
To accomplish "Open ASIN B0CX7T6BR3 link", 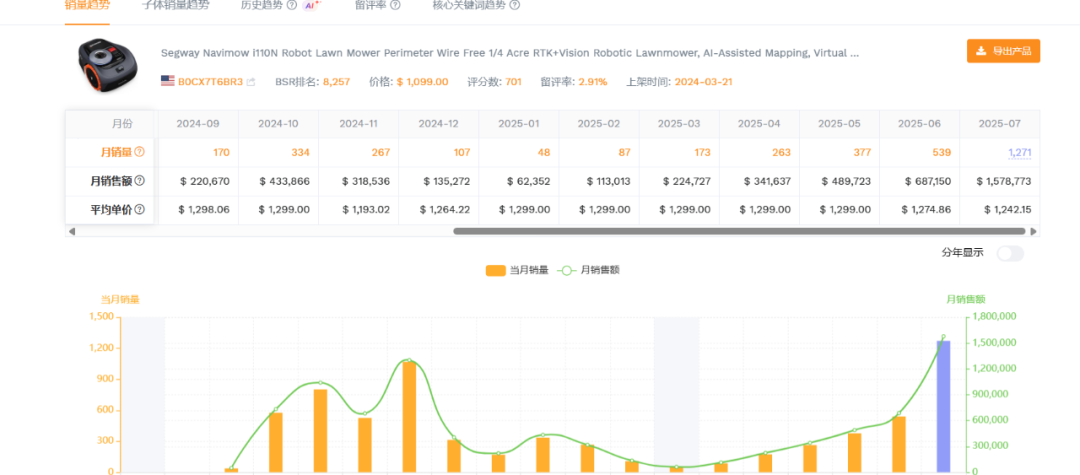I will (x=210, y=82).
